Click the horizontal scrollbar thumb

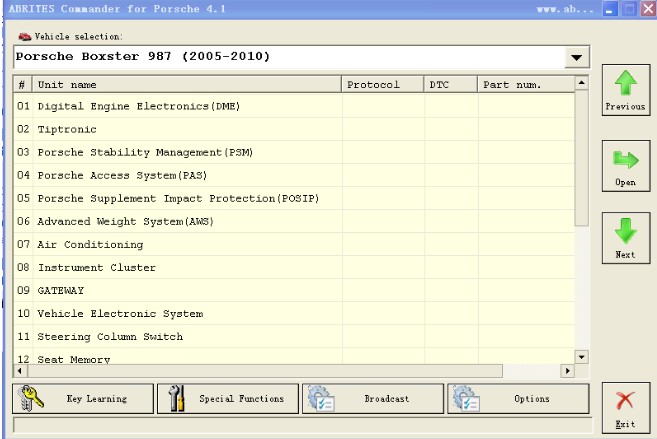pos(265,371)
